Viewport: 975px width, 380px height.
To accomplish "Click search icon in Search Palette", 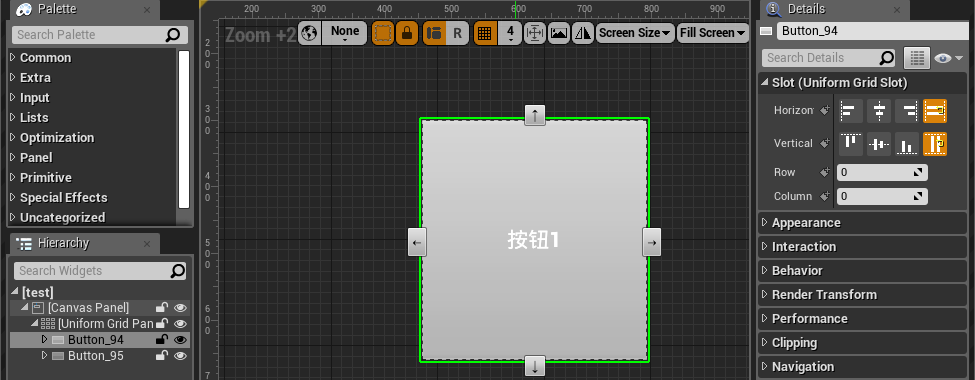I will click(x=173, y=35).
